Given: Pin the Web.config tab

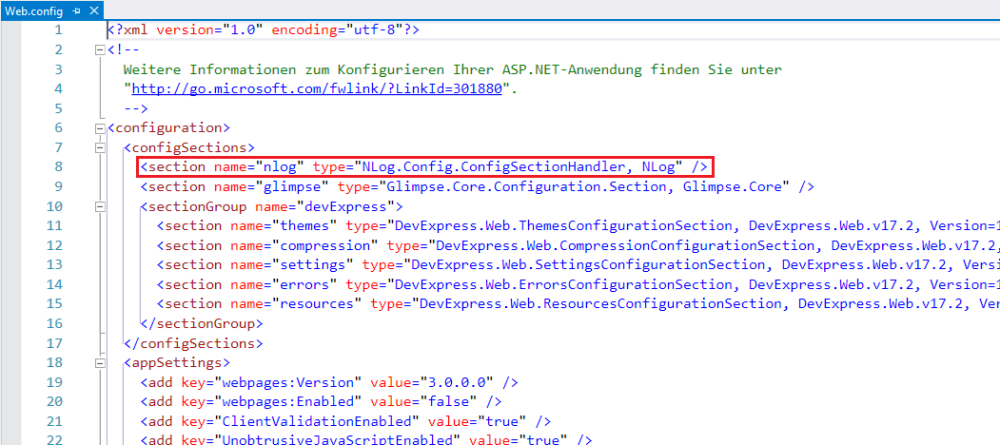Looking at the screenshot, I should 76,11.
